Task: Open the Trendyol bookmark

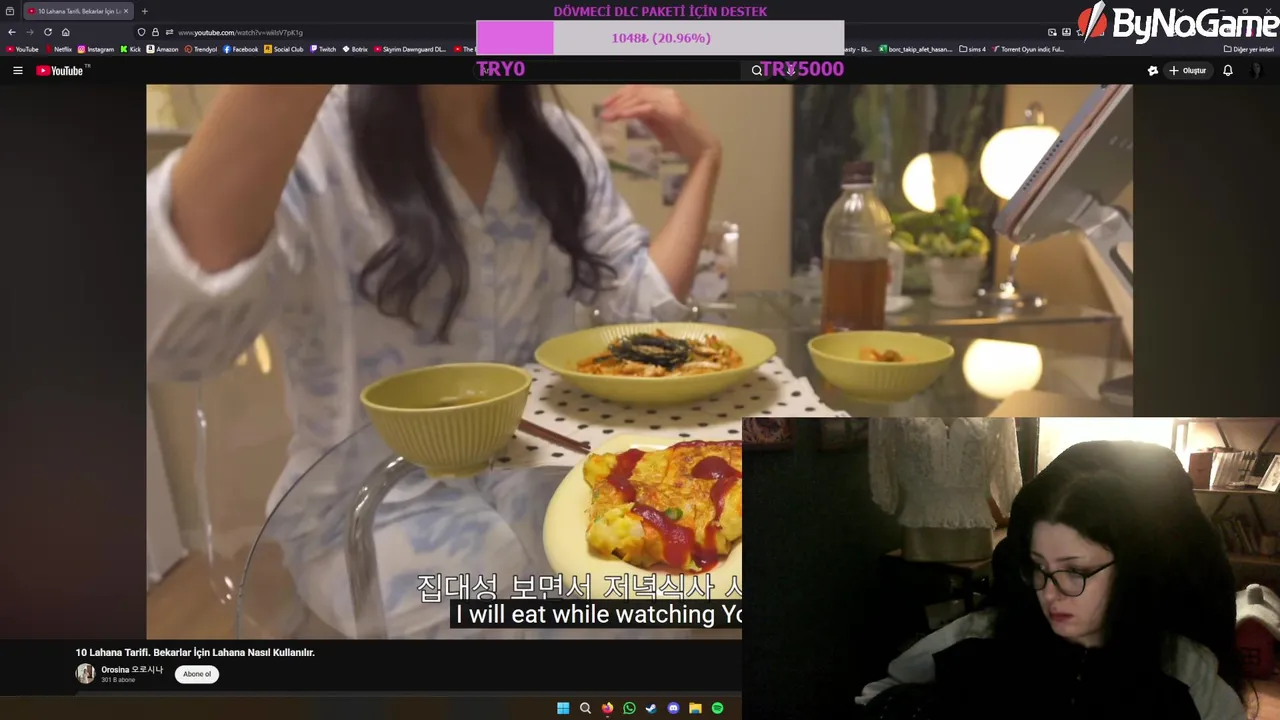Action: click(x=201, y=49)
